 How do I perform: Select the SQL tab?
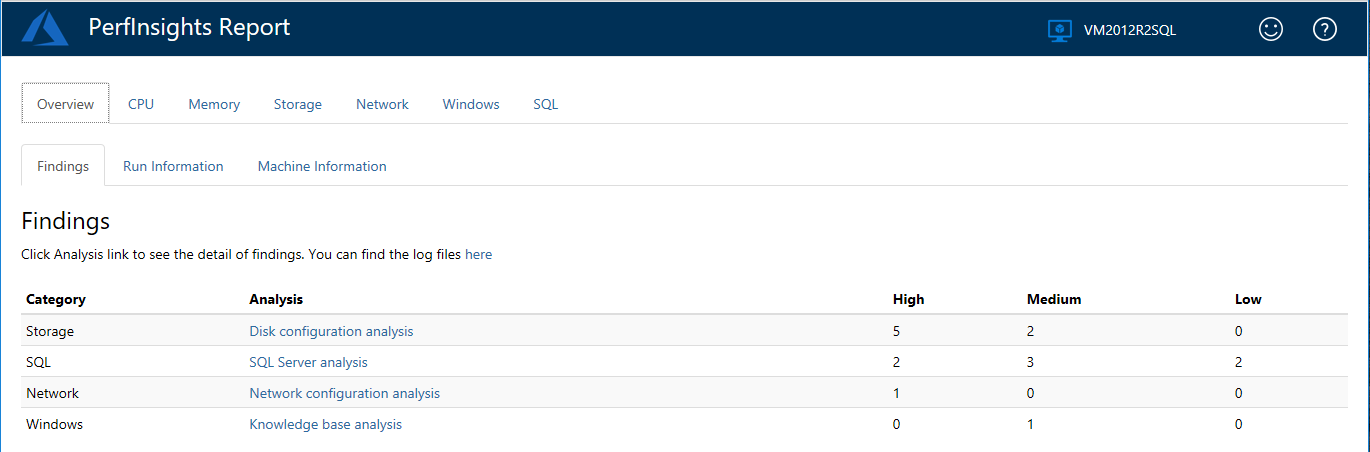click(x=546, y=104)
